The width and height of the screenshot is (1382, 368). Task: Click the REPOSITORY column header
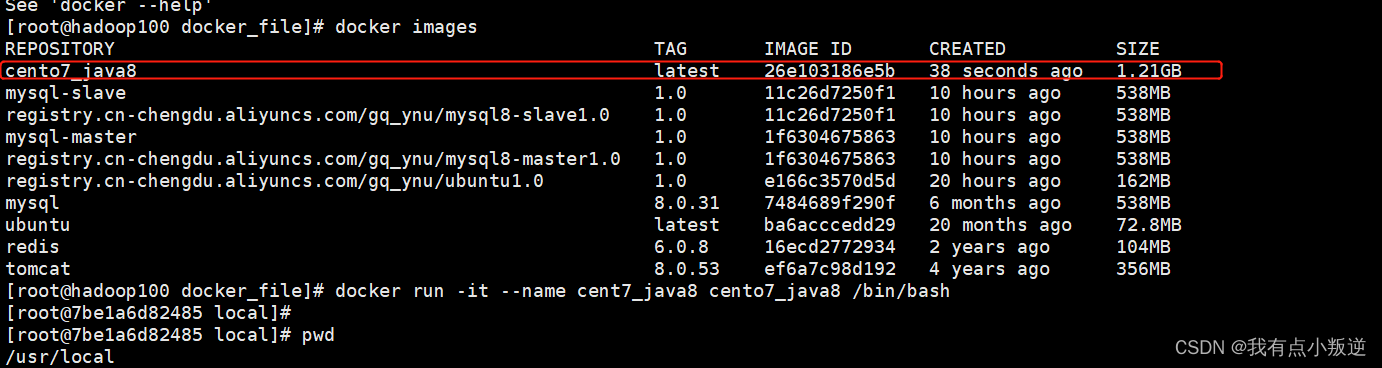[60, 49]
